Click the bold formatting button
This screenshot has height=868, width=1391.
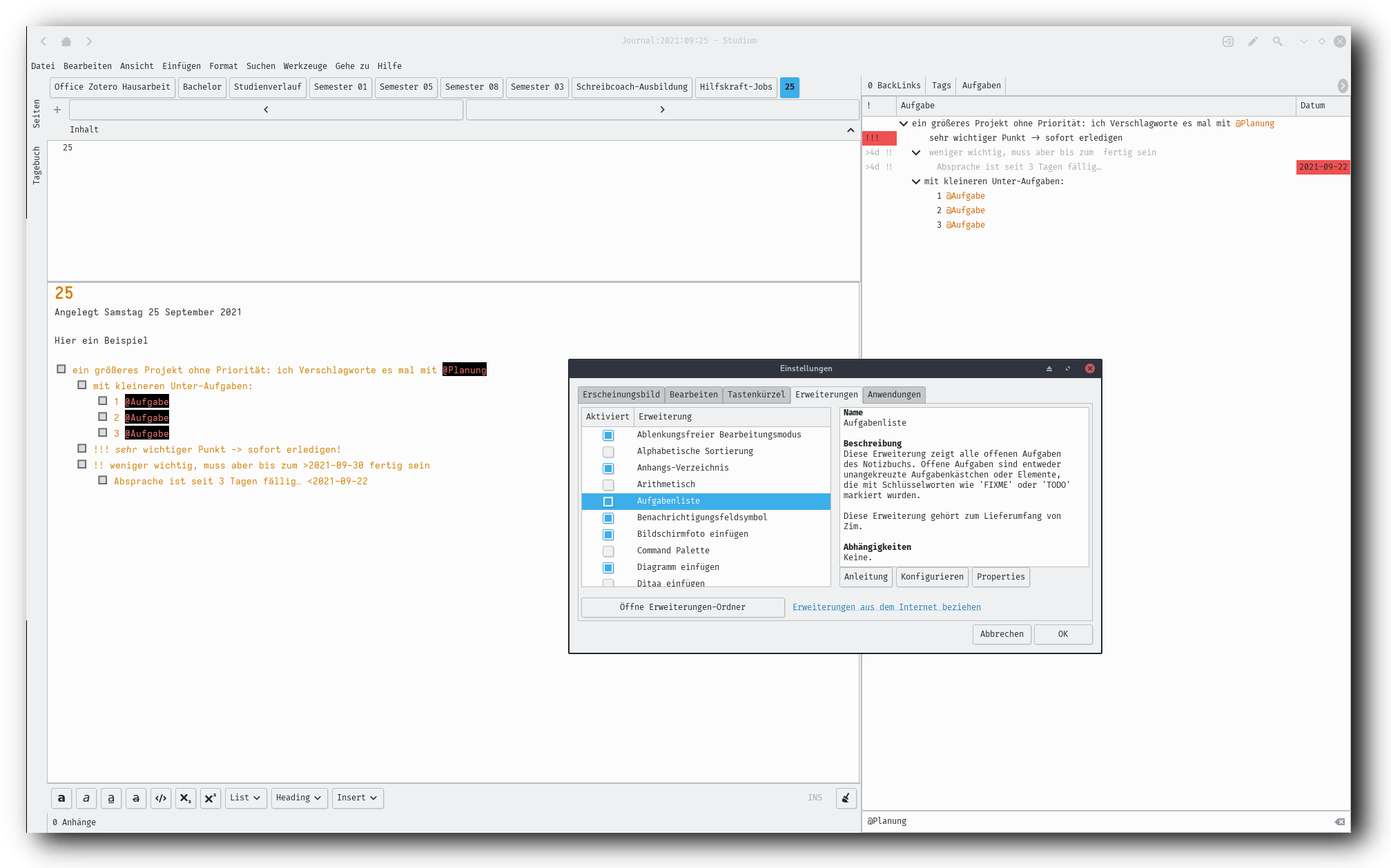[x=61, y=798]
